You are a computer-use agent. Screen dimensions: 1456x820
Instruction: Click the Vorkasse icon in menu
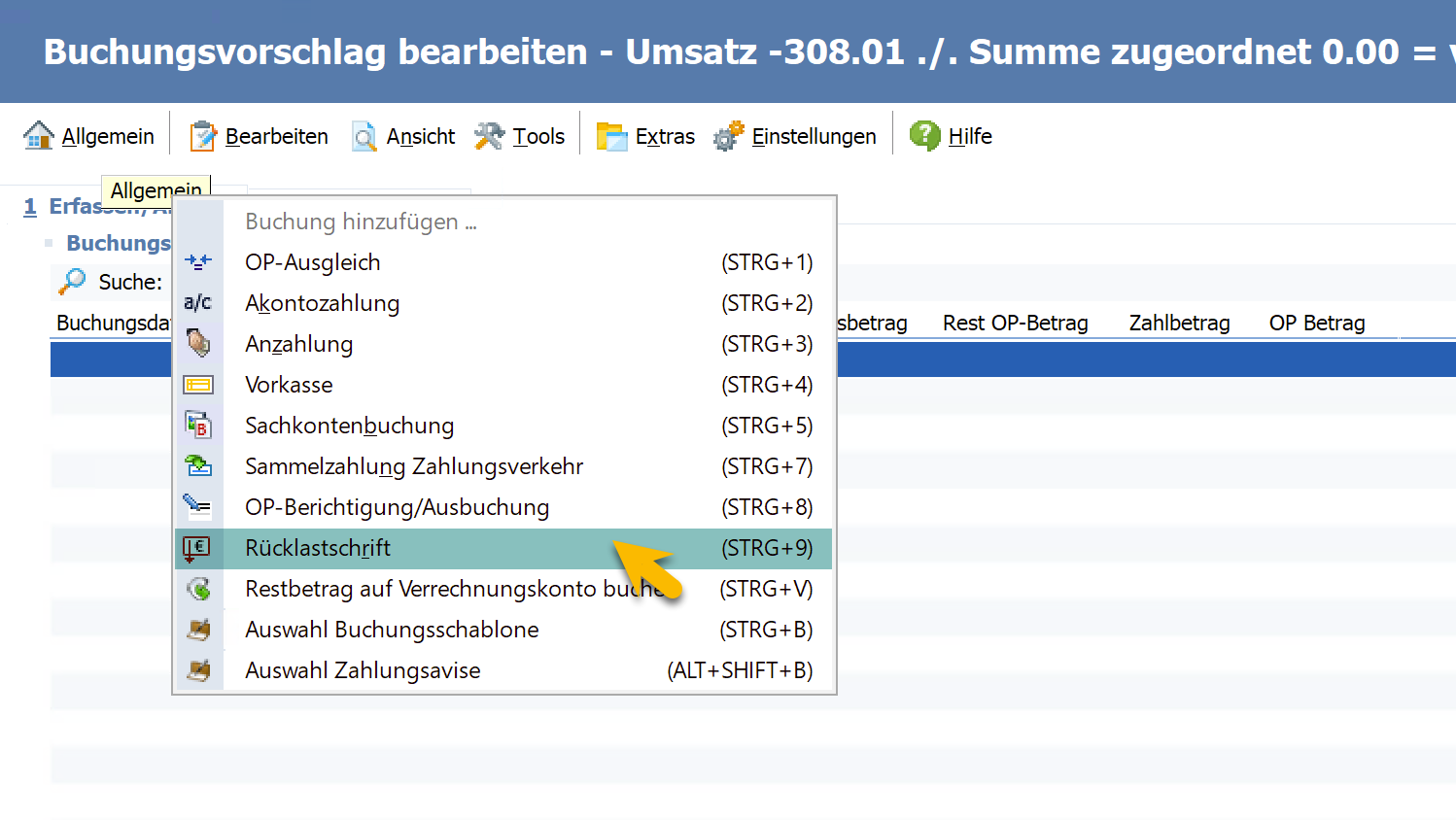(198, 385)
